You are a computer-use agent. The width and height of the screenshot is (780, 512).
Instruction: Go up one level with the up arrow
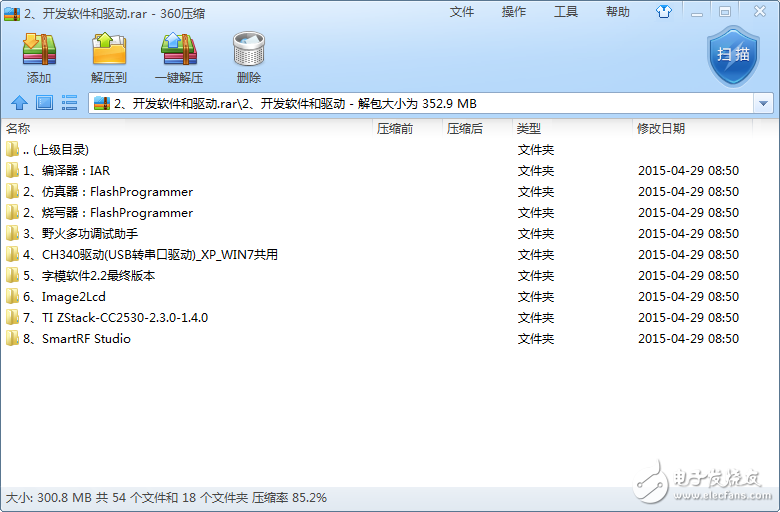pos(18,103)
